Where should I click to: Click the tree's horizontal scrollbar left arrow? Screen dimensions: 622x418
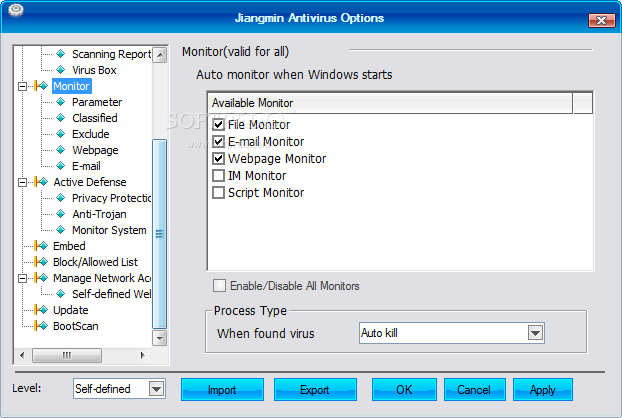[x=22, y=355]
